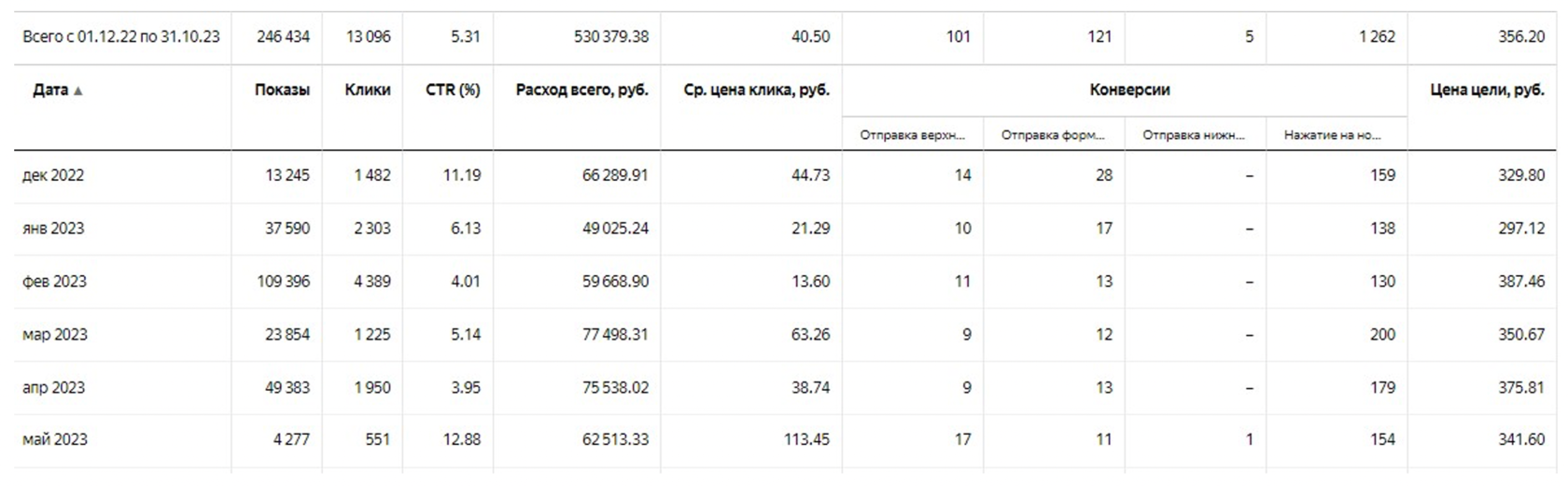The image size is (1568, 486).
Task: Select the май 2023 row label
Action: coord(54,440)
